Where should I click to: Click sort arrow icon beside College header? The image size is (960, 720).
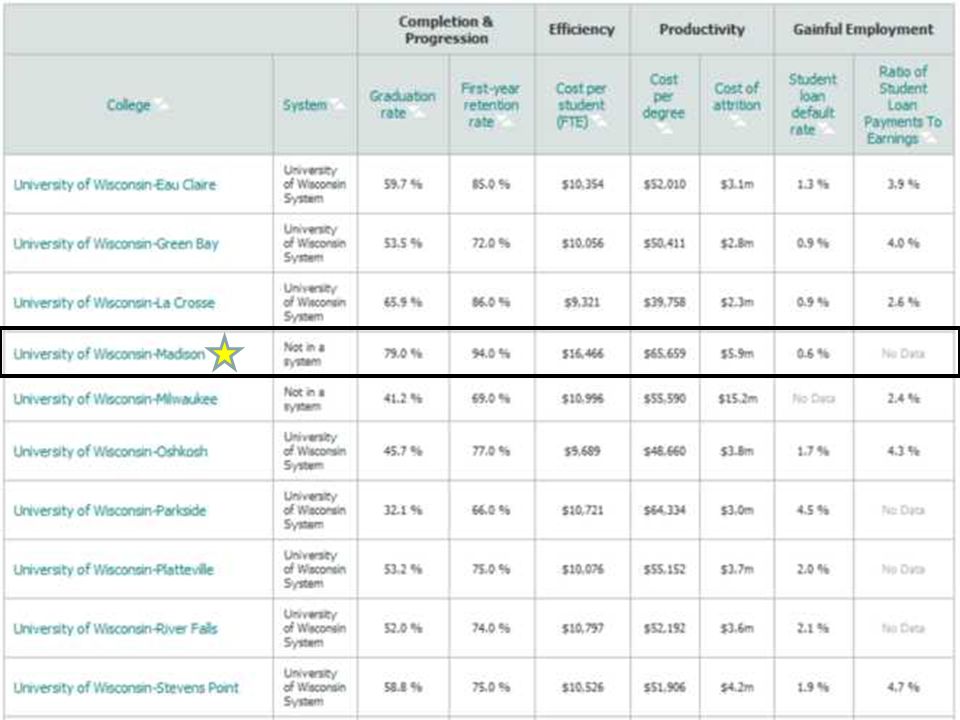(x=162, y=105)
